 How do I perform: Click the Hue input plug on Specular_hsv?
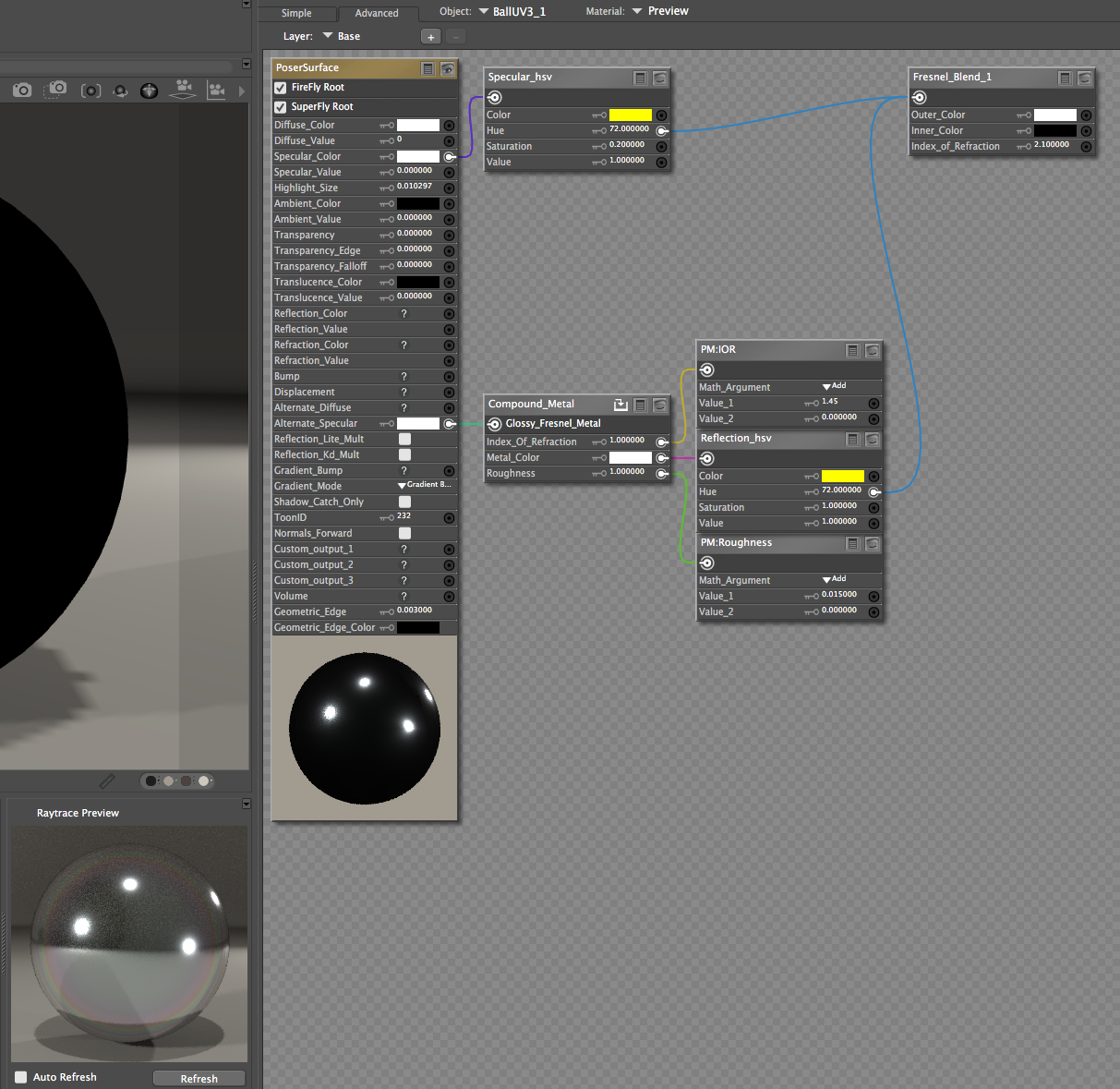[662, 131]
